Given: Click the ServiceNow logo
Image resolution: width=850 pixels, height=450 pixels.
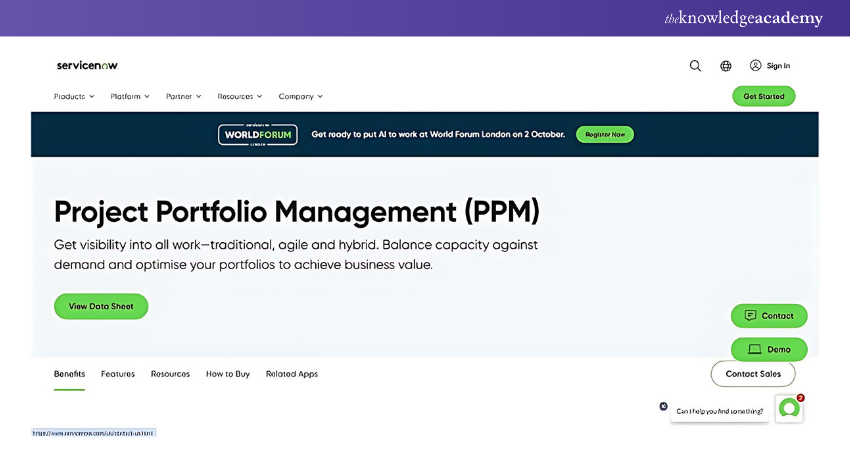Looking at the screenshot, I should (x=87, y=65).
